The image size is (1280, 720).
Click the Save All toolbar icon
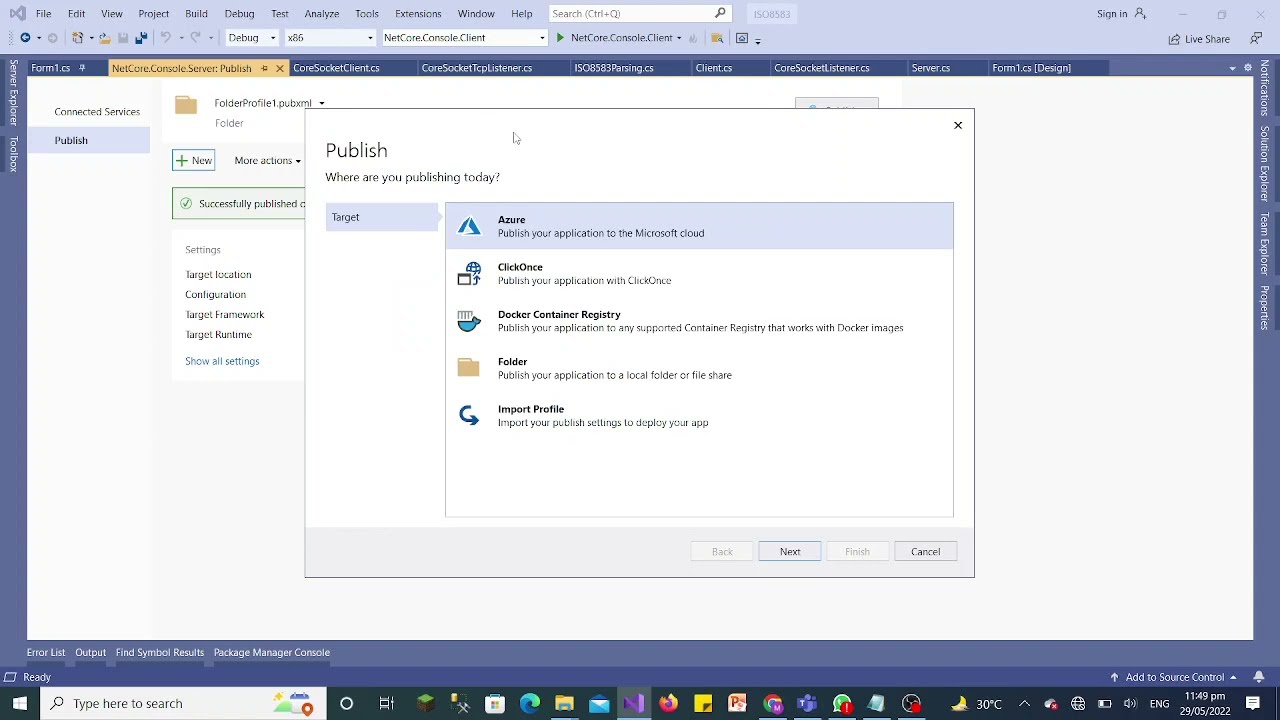pos(141,38)
